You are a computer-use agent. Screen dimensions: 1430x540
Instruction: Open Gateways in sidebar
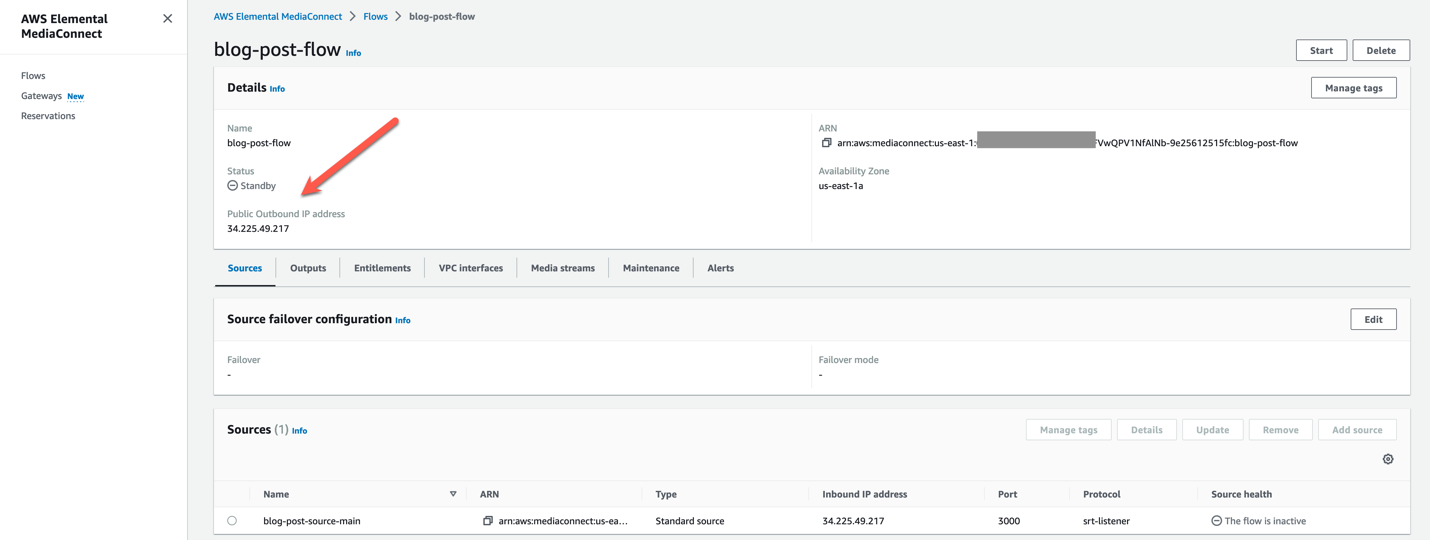tap(41, 96)
